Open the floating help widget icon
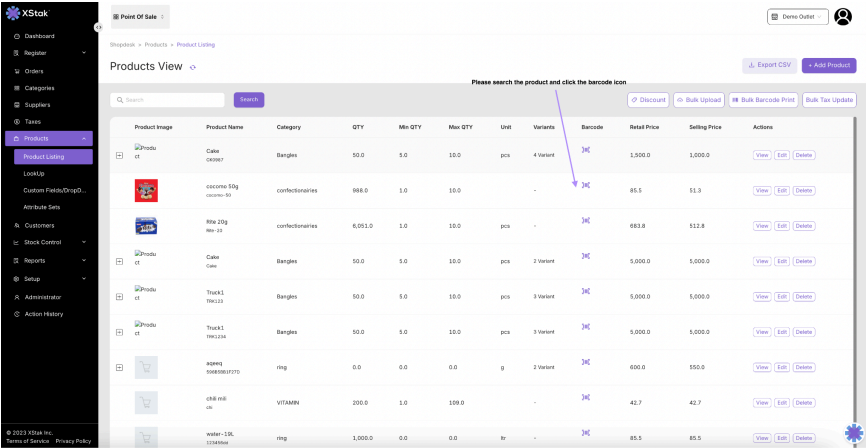Viewport: 866px width, 448px height. click(852, 433)
